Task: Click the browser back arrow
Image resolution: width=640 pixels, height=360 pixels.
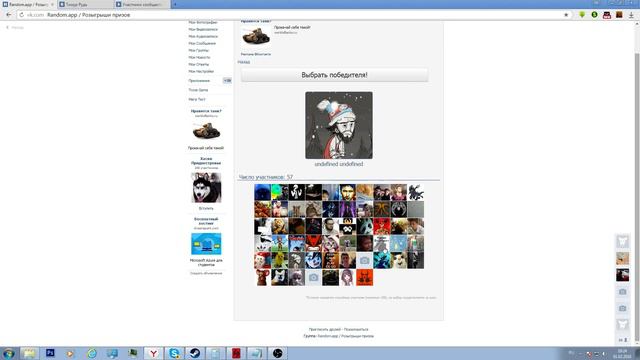Action: [9, 15]
